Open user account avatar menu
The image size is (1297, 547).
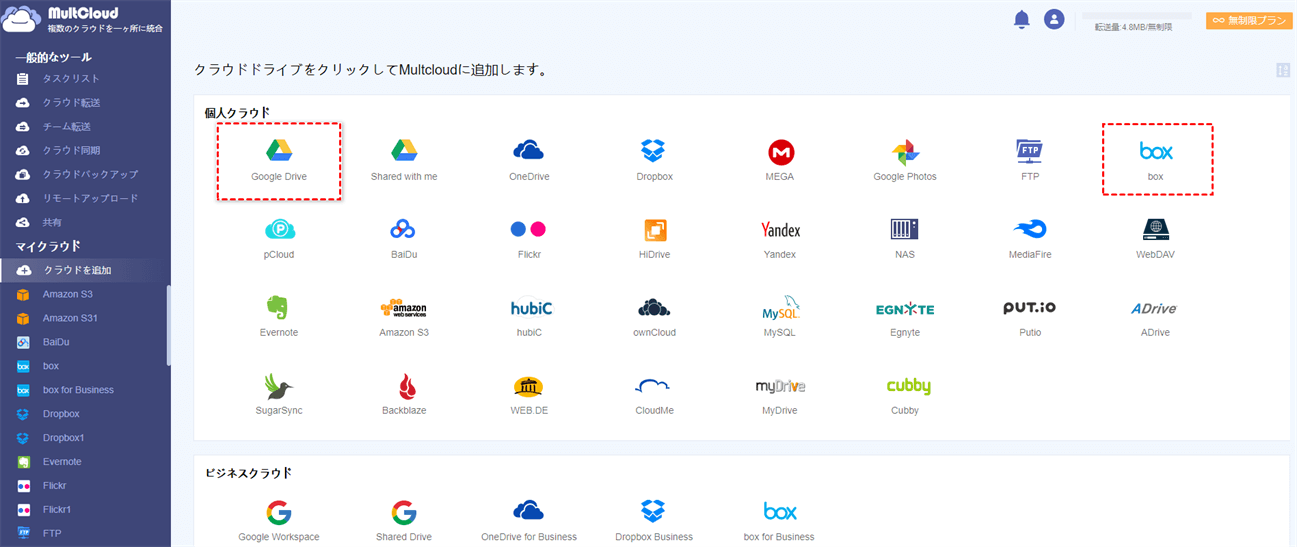coord(1053,19)
